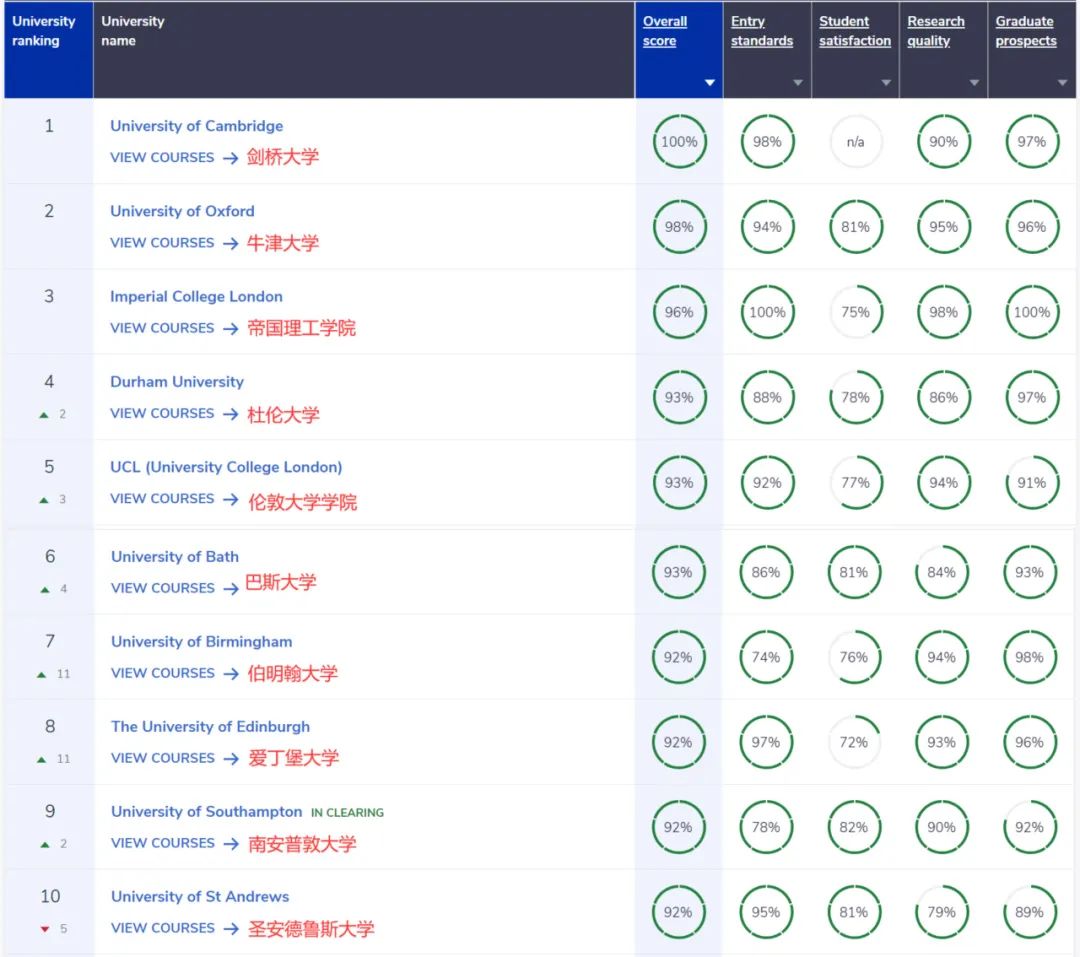Click the Entry standards header link
This screenshot has height=957, width=1080.
[x=762, y=31]
